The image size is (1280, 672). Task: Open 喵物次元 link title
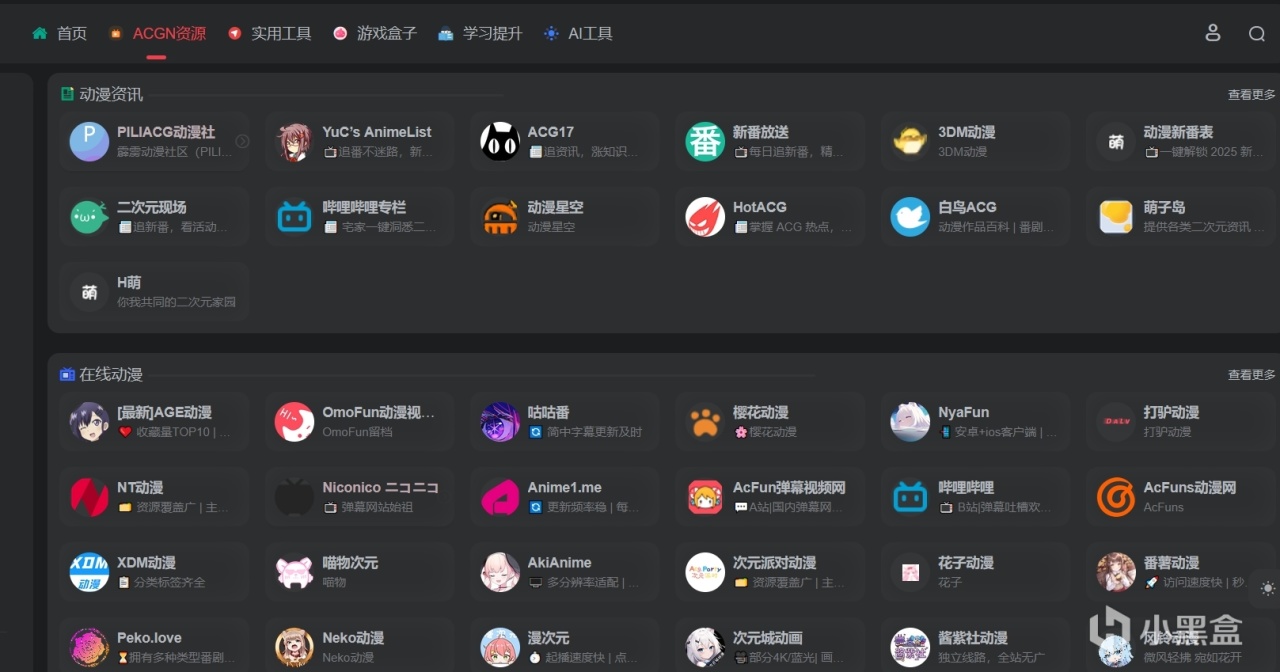[x=350, y=563]
